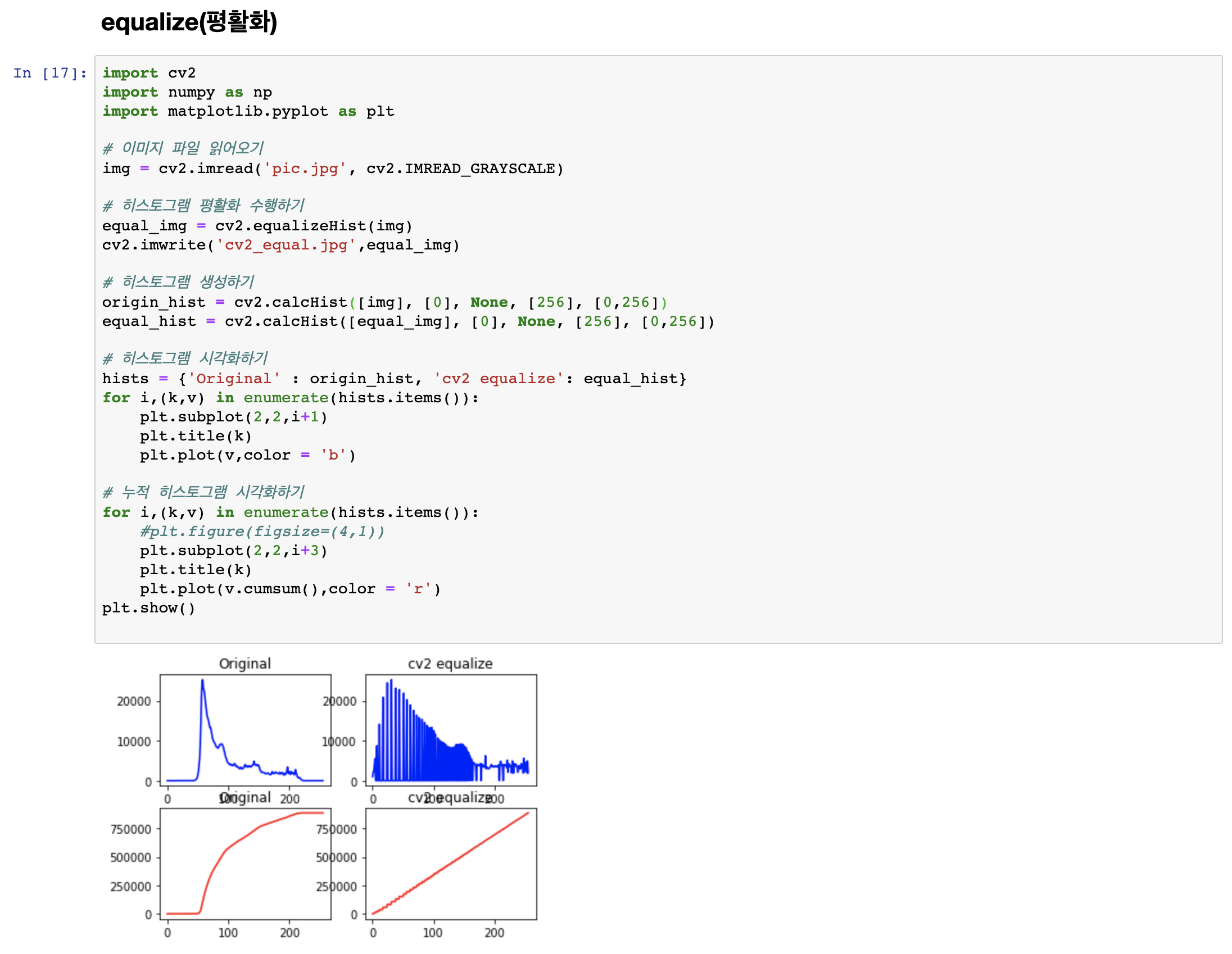Click the 'pic.jpg' string in code
The width and height of the screenshot is (1232, 954).
(x=305, y=169)
